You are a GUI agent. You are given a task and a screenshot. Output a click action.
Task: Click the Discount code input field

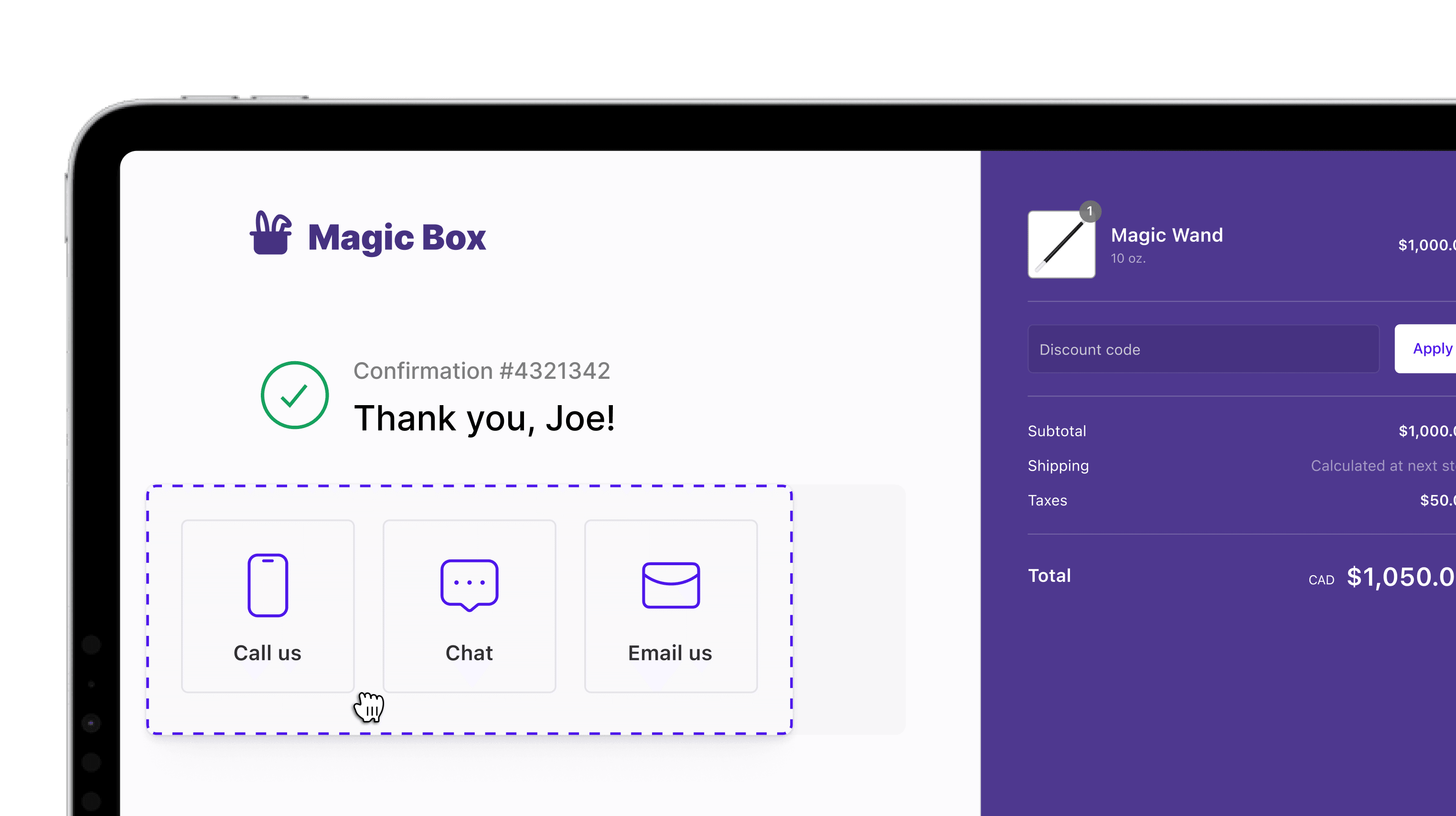coord(1203,349)
